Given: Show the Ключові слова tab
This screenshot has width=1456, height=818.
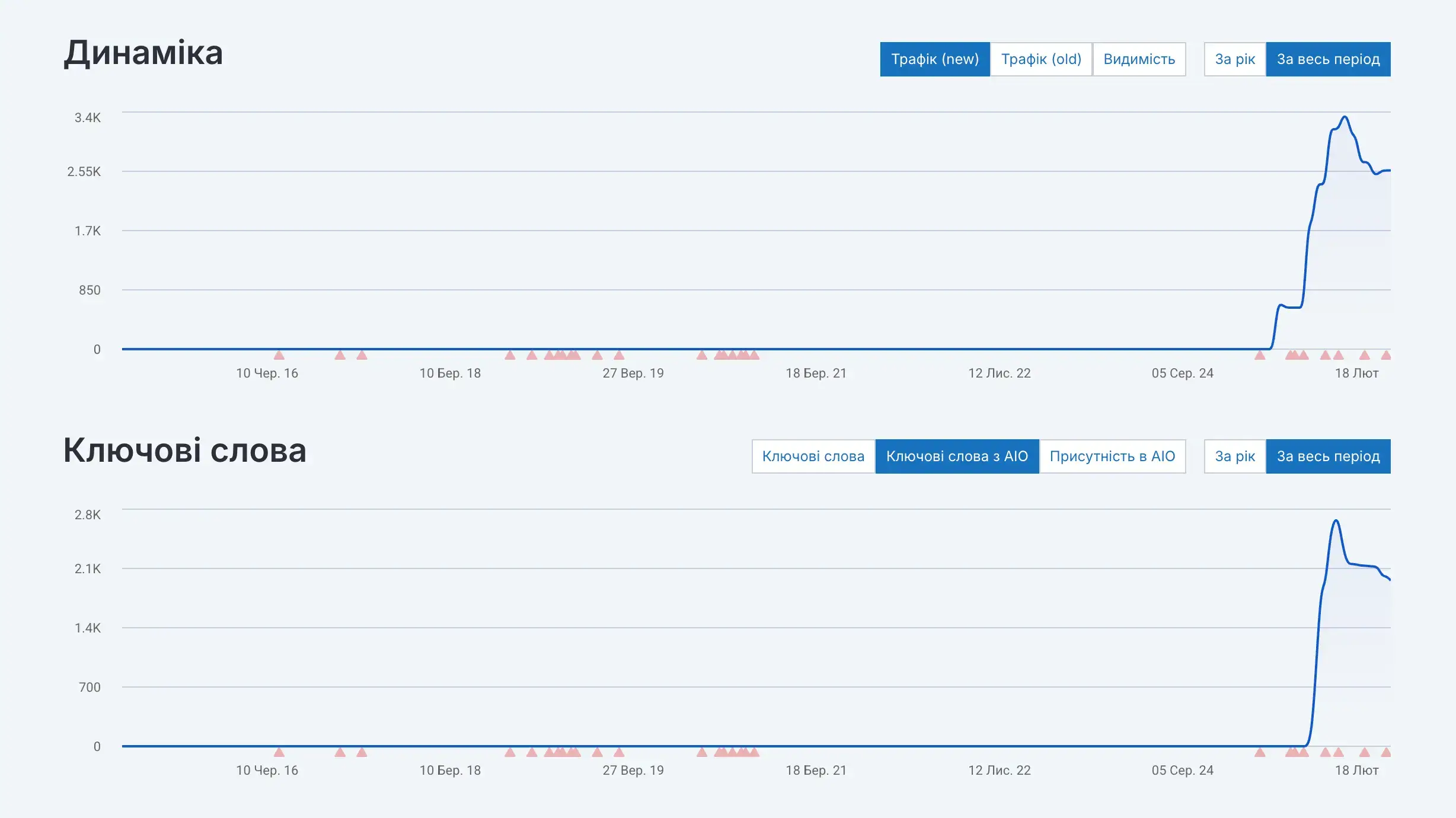Looking at the screenshot, I should click(813, 456).
